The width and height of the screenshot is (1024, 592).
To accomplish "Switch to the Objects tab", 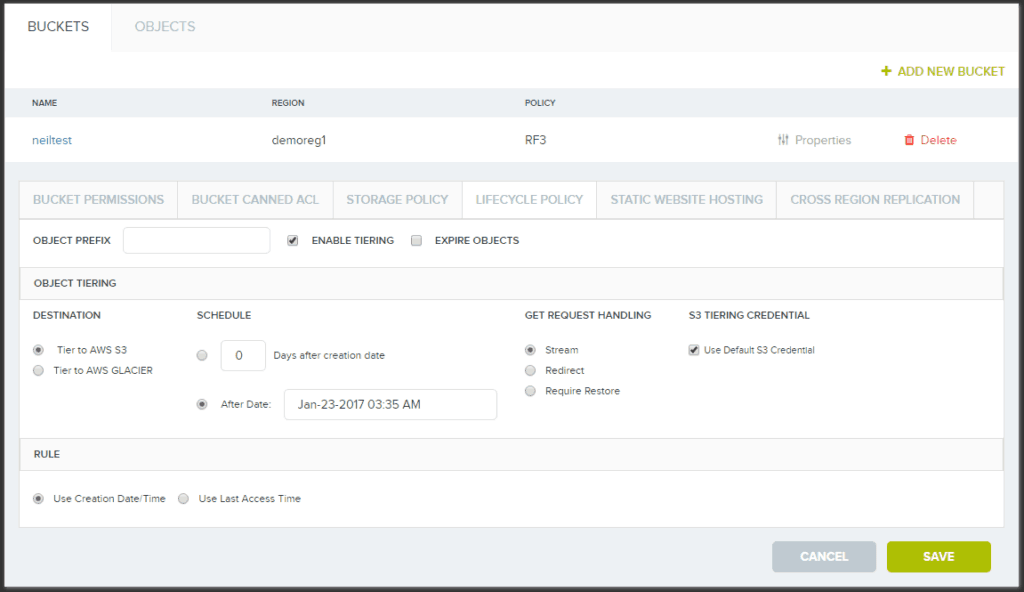I will click(165, 27).
